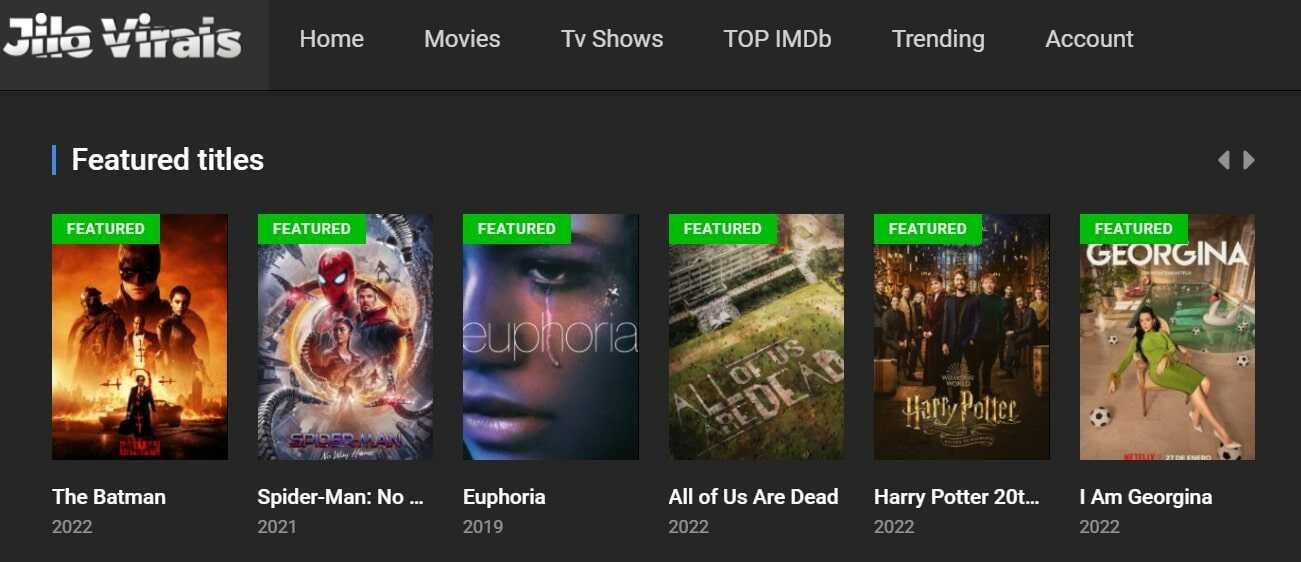Screen dimensions: 1301x562
Task: Click FEATURED badge on The Batman poster
Action: pyautogui.click(x=106, y=229)
